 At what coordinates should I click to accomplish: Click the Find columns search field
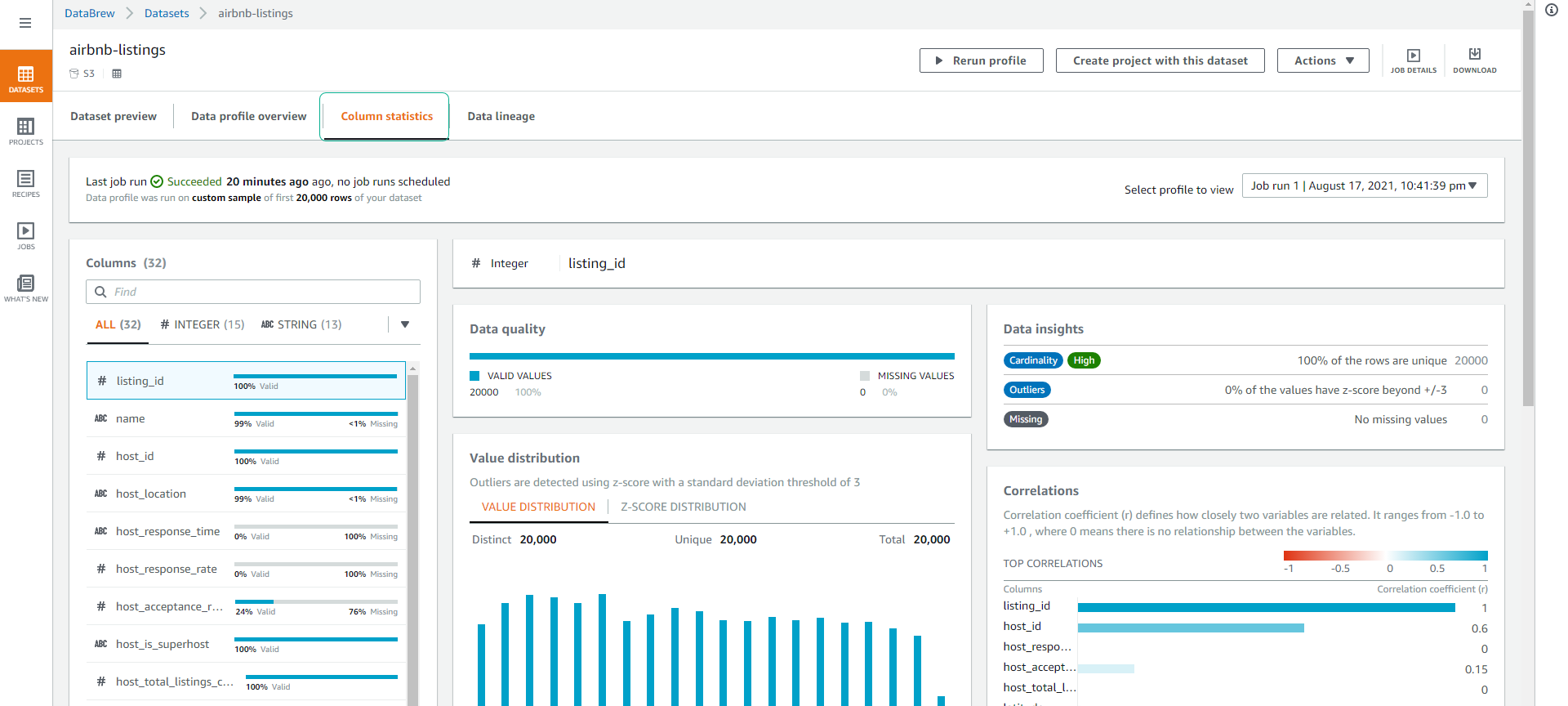click(253, 292)
